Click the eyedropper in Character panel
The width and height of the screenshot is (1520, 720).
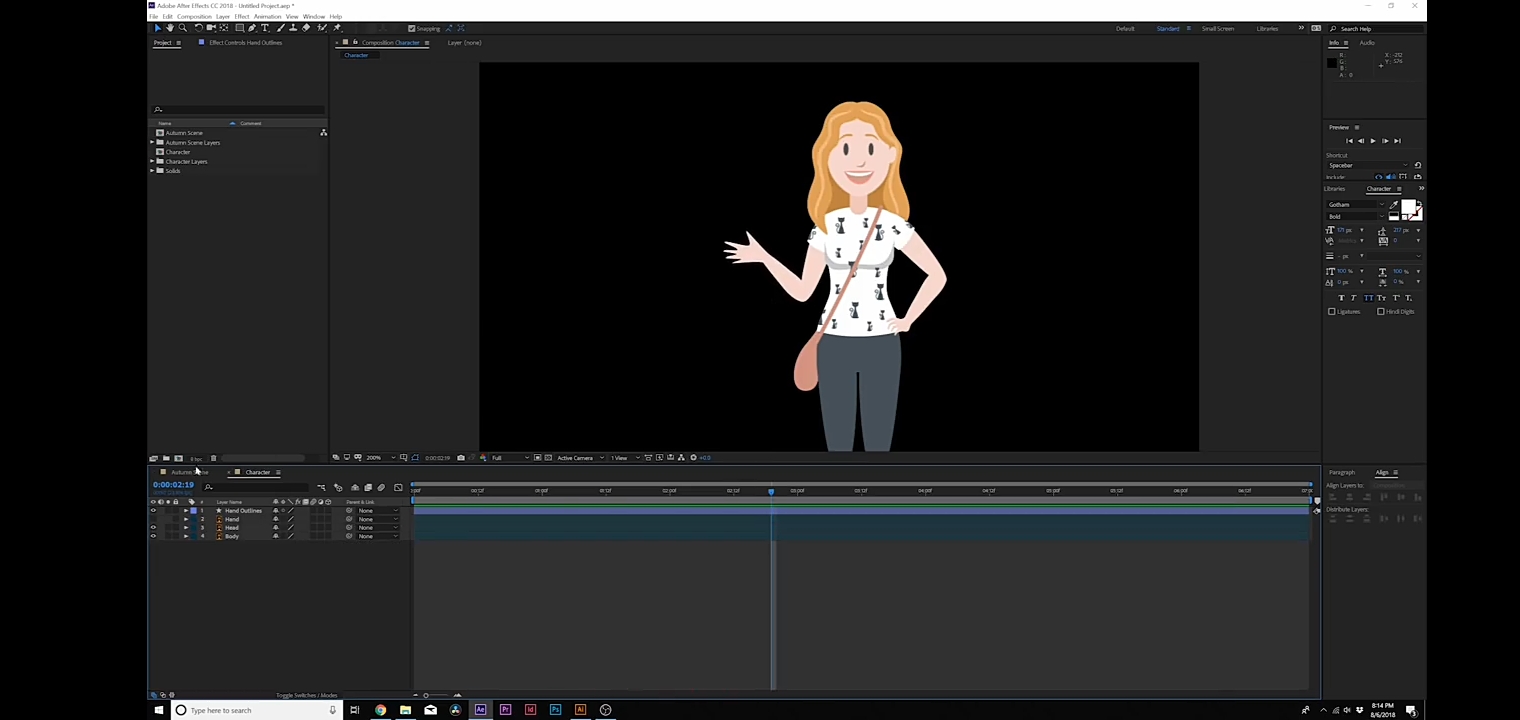tap(1394, 204)
